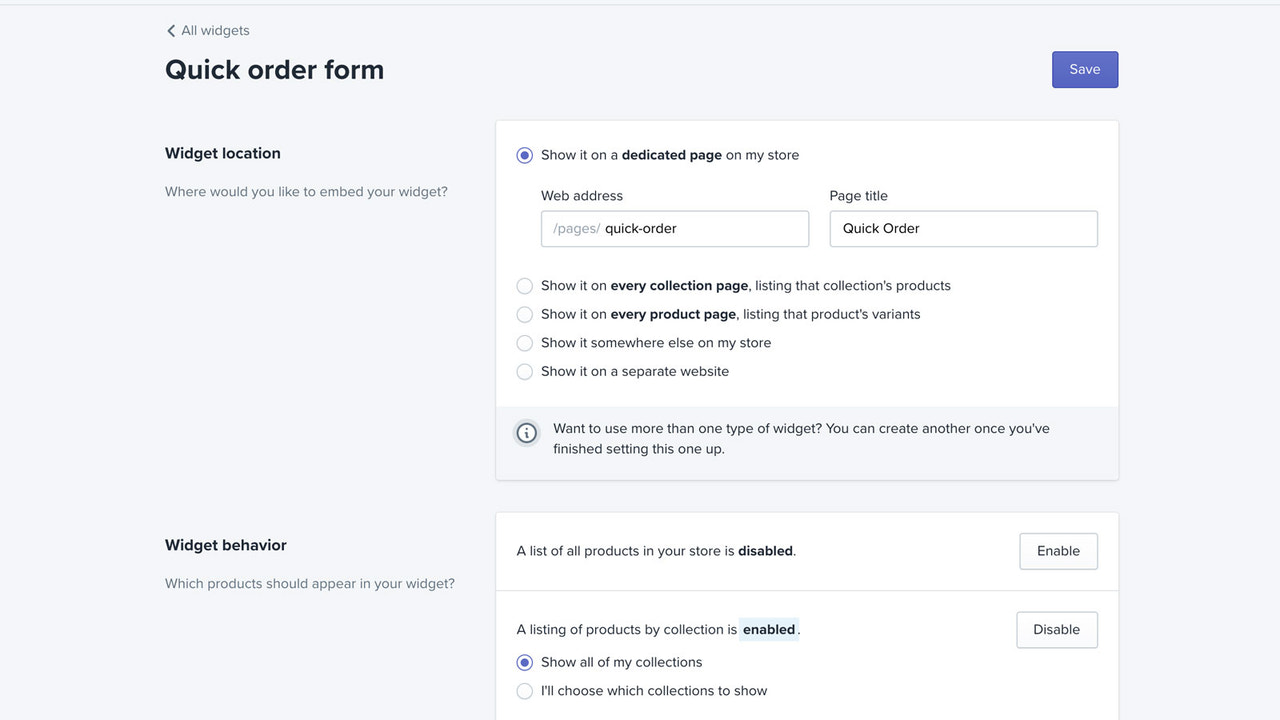Click the Page title input field
Screen dimensions: 1280x720
tap(962, 228)
